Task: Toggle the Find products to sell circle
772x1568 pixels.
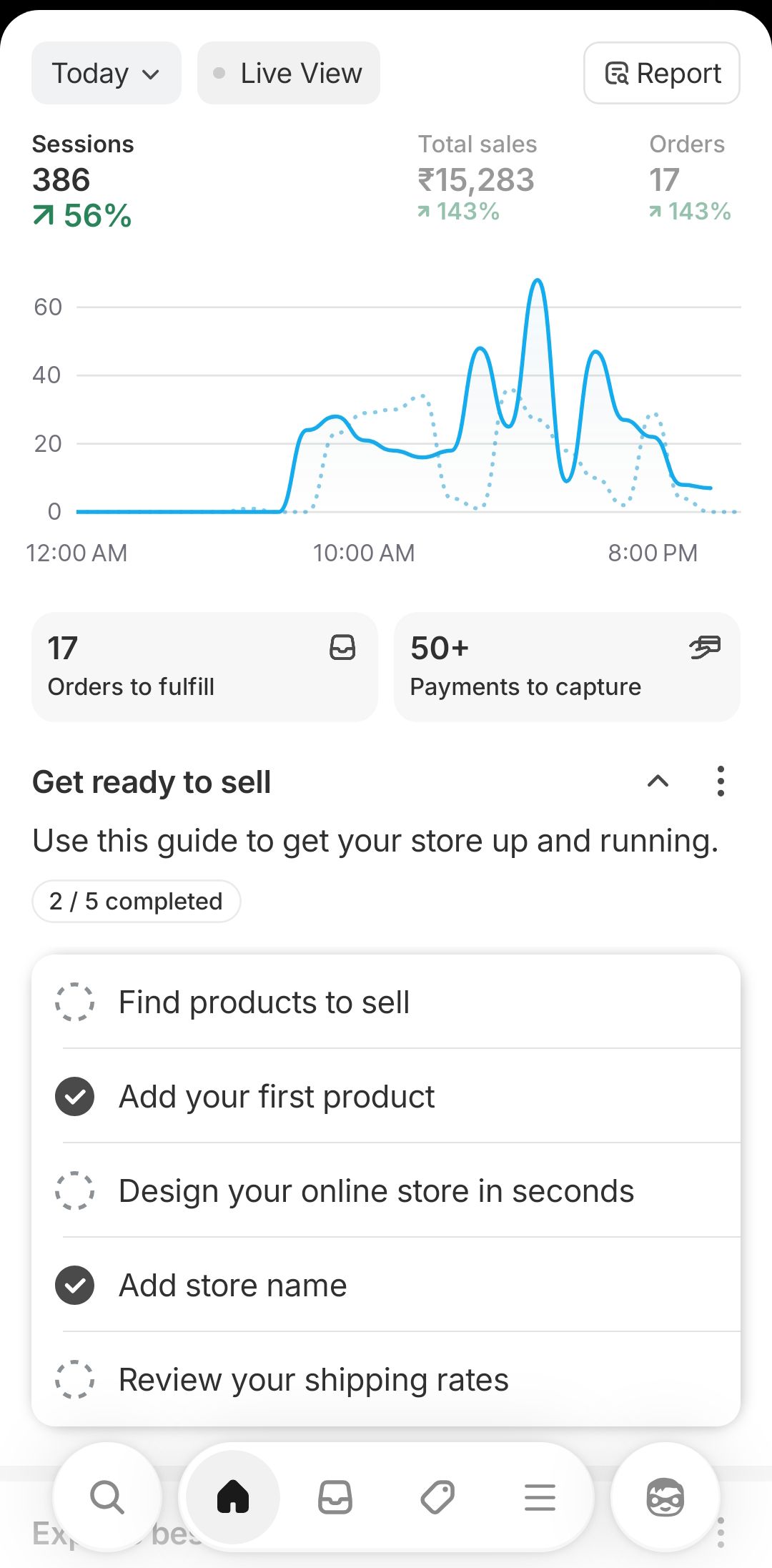Action: pos(75,1002)
